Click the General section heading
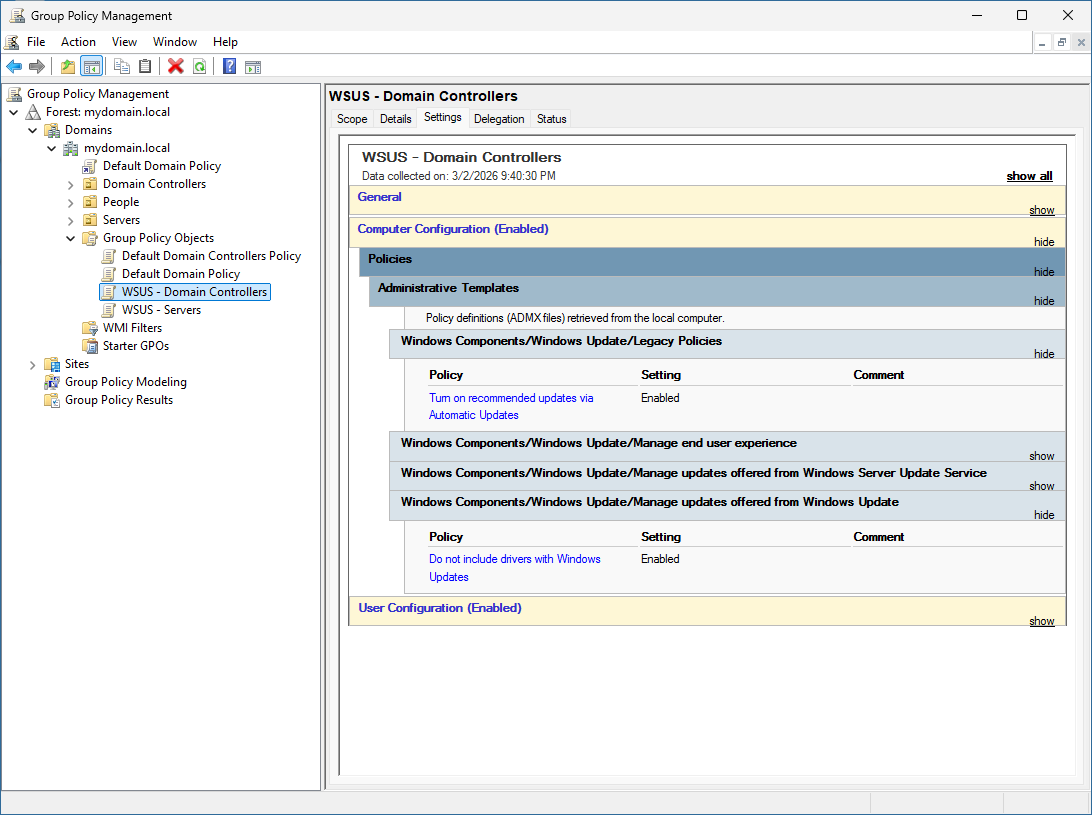This screenshot has width=1092, height=815. coord(380,197)
